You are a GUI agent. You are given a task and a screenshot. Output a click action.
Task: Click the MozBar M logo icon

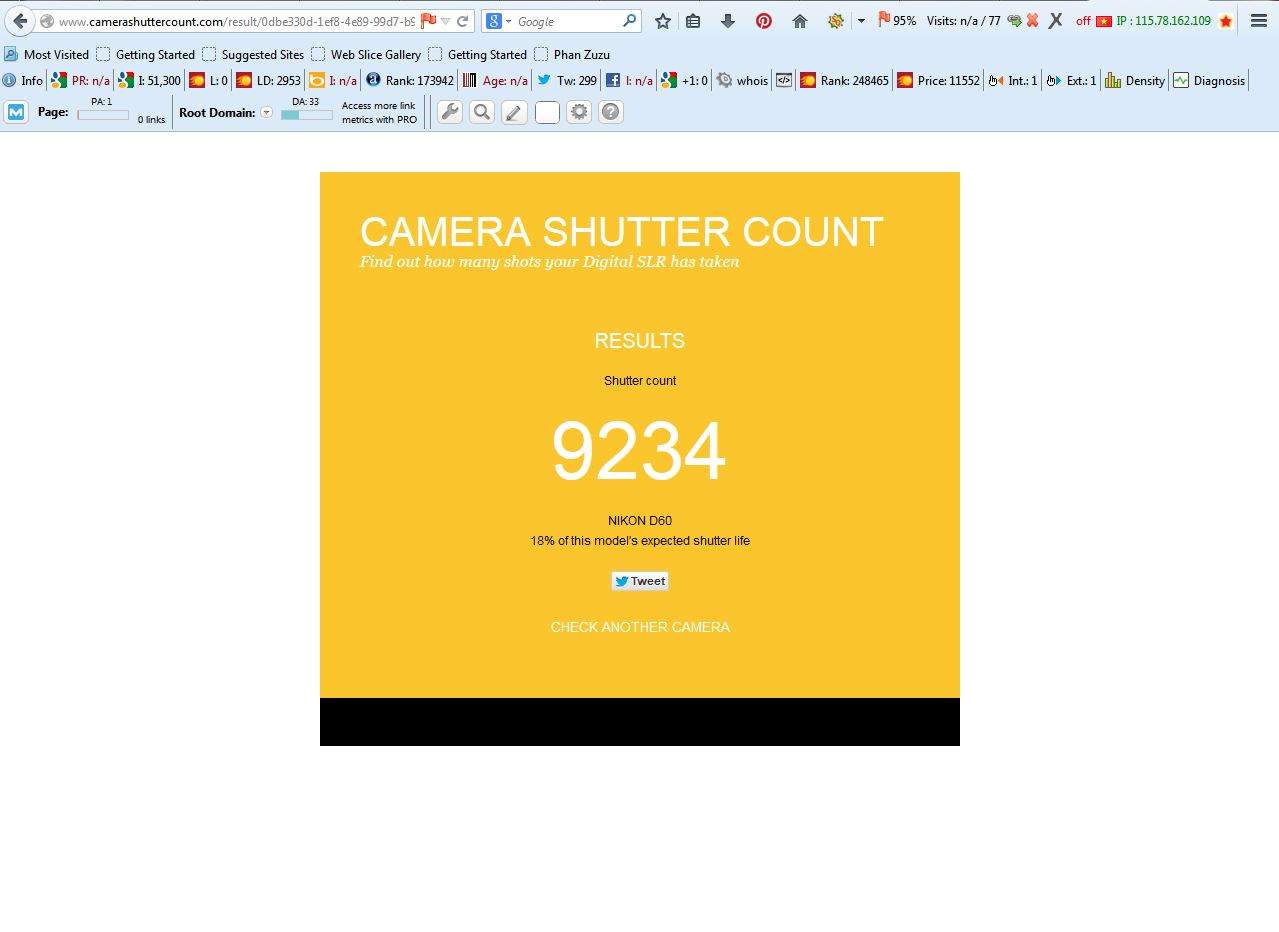16,112
